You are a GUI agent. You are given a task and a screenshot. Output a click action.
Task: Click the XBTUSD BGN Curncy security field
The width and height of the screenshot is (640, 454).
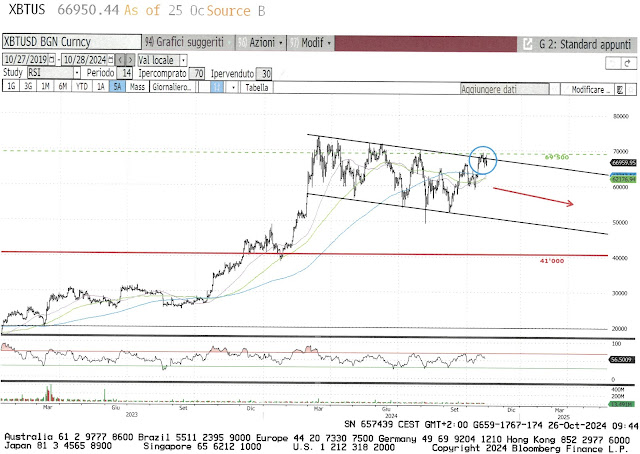pos(72,42)
